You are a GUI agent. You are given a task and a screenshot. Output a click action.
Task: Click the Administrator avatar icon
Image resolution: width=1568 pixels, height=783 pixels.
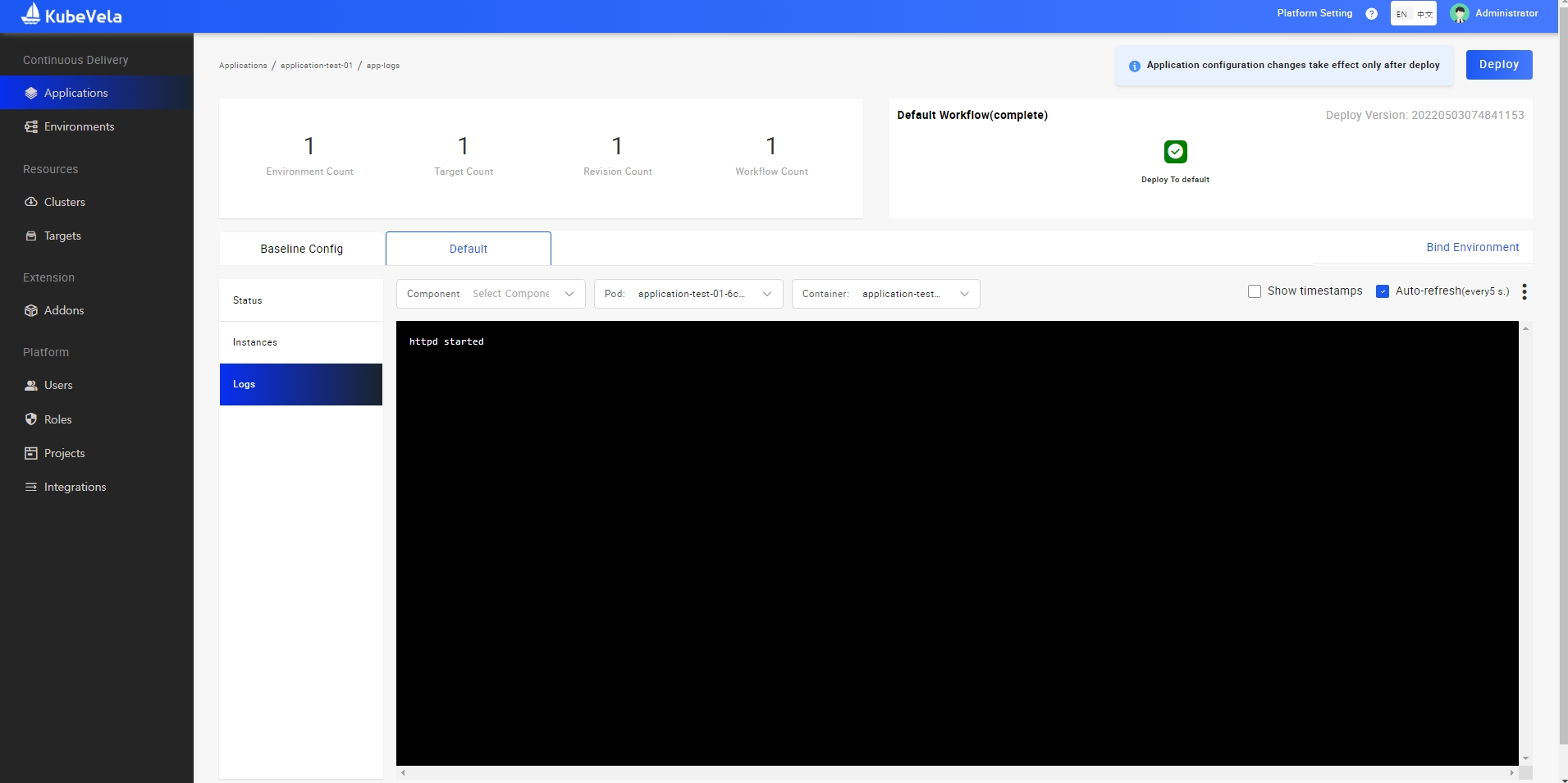1459,14
